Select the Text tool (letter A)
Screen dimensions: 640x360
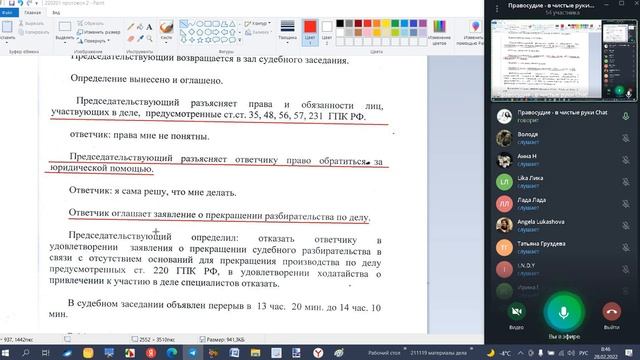(x=149, y=27)
